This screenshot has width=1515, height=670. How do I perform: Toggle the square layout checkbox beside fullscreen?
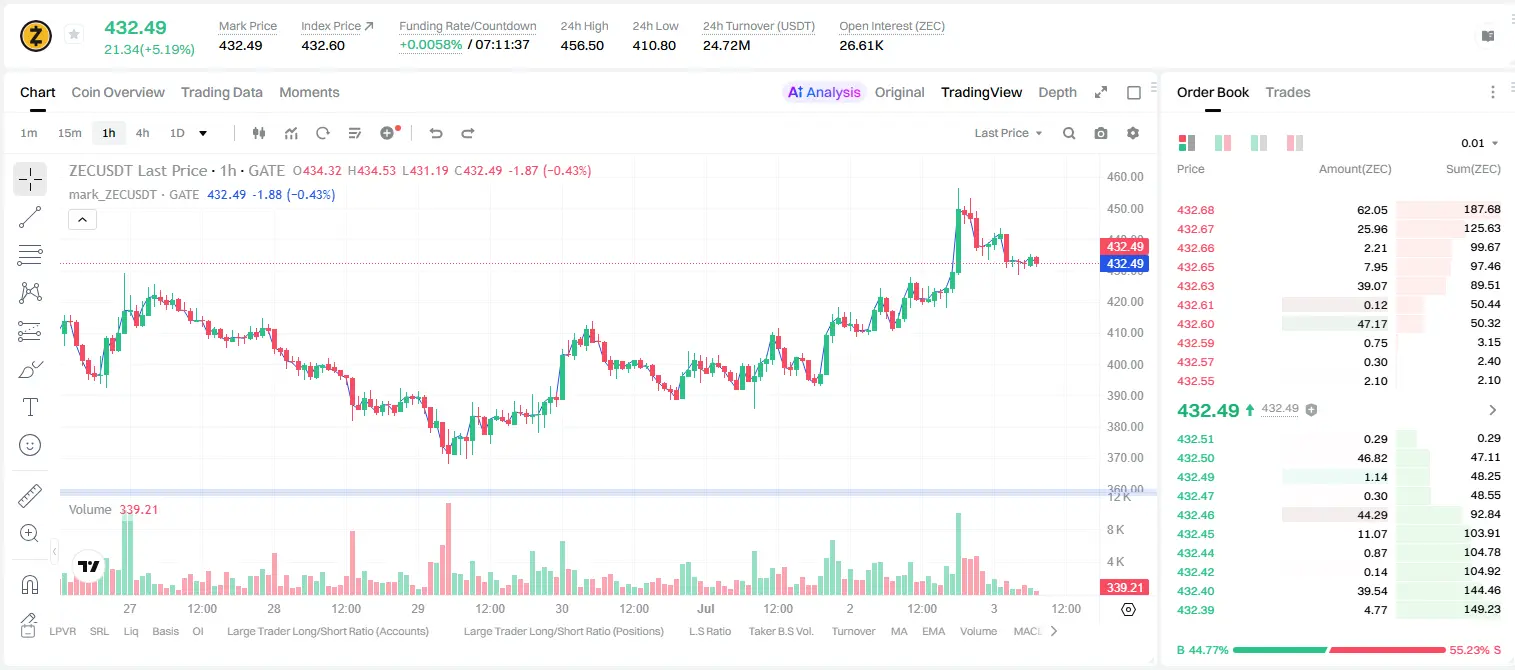point(1134,92)
